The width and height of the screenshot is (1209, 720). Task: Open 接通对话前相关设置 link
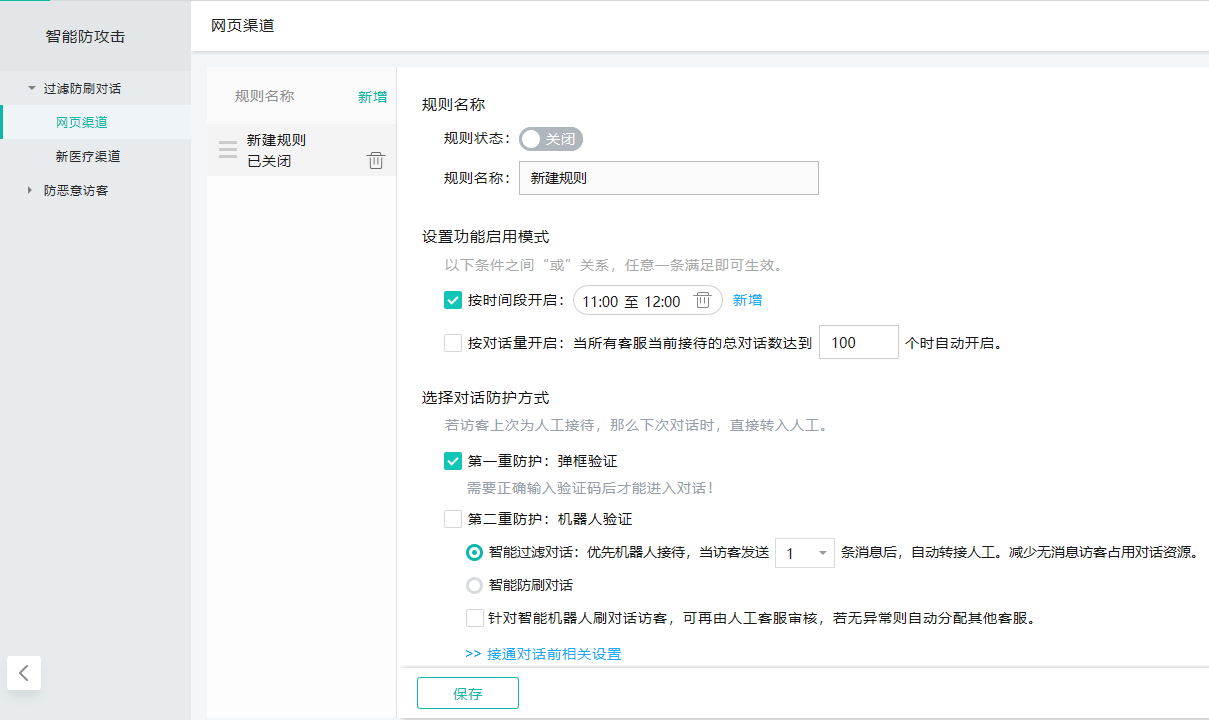point(543,653)
